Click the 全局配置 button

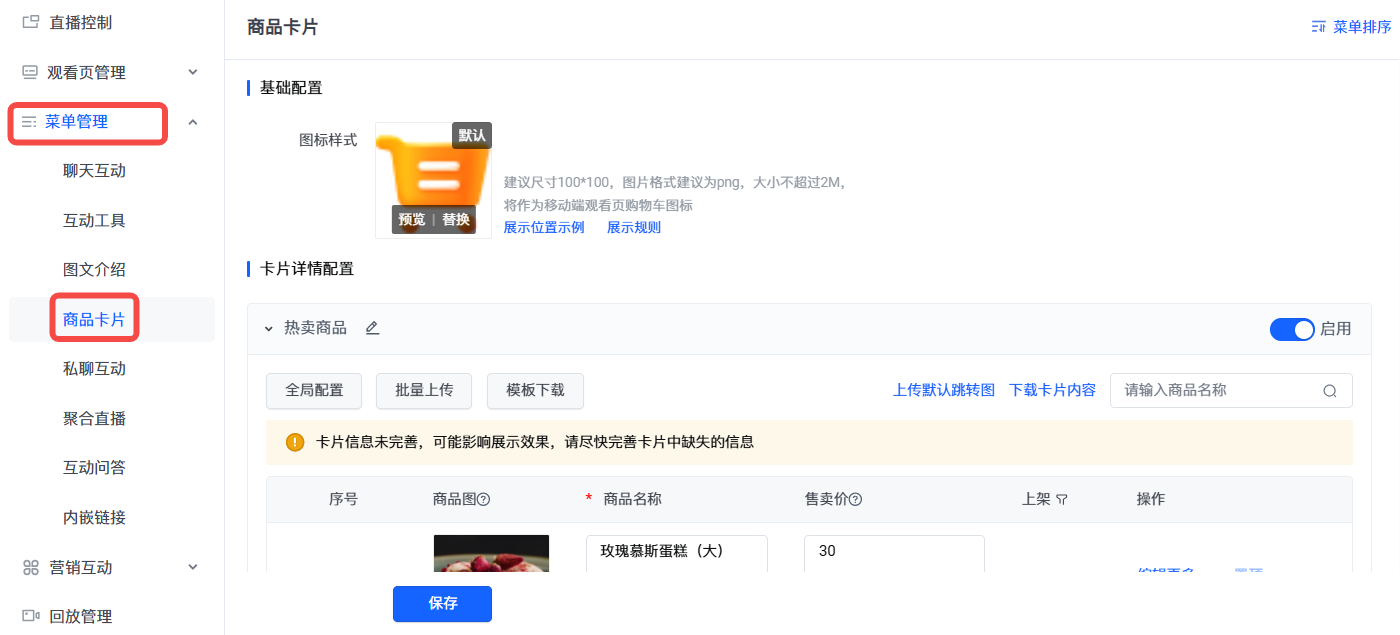(315, 391)
